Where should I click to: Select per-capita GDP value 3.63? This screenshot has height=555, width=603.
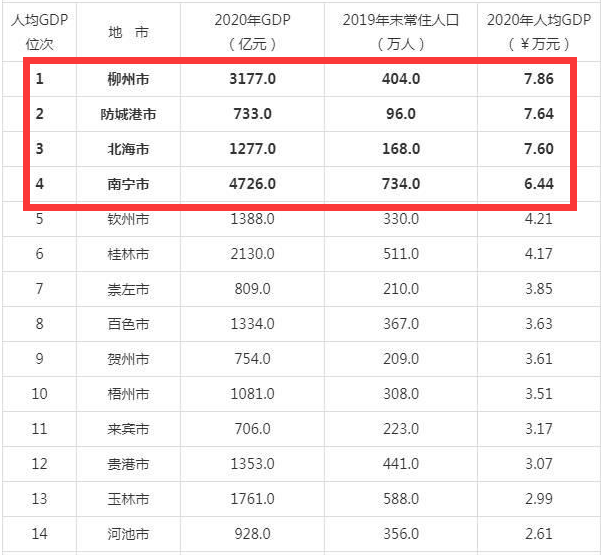coord(539,324)
